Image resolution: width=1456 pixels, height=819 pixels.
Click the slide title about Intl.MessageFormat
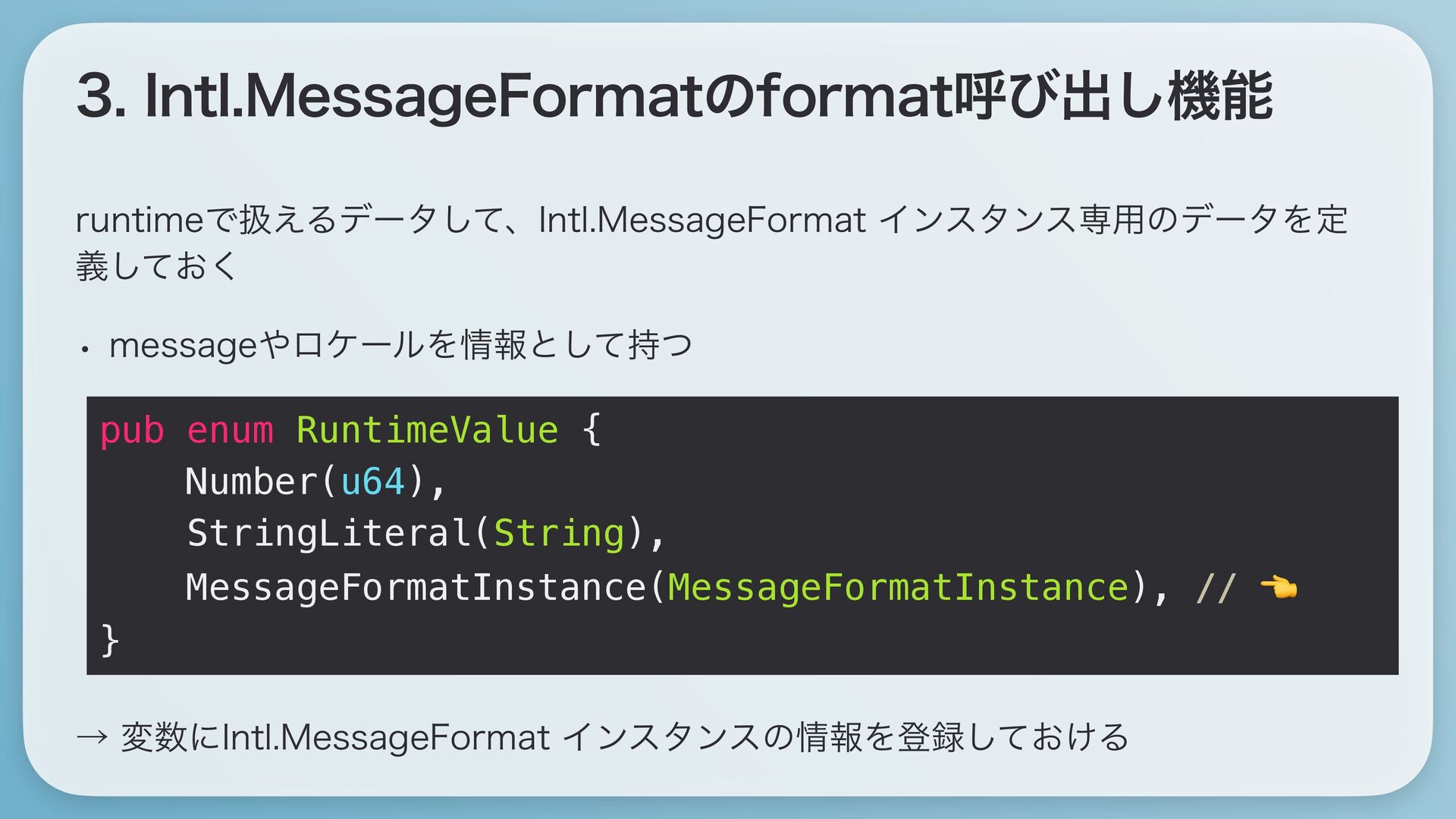click(675, 96)
